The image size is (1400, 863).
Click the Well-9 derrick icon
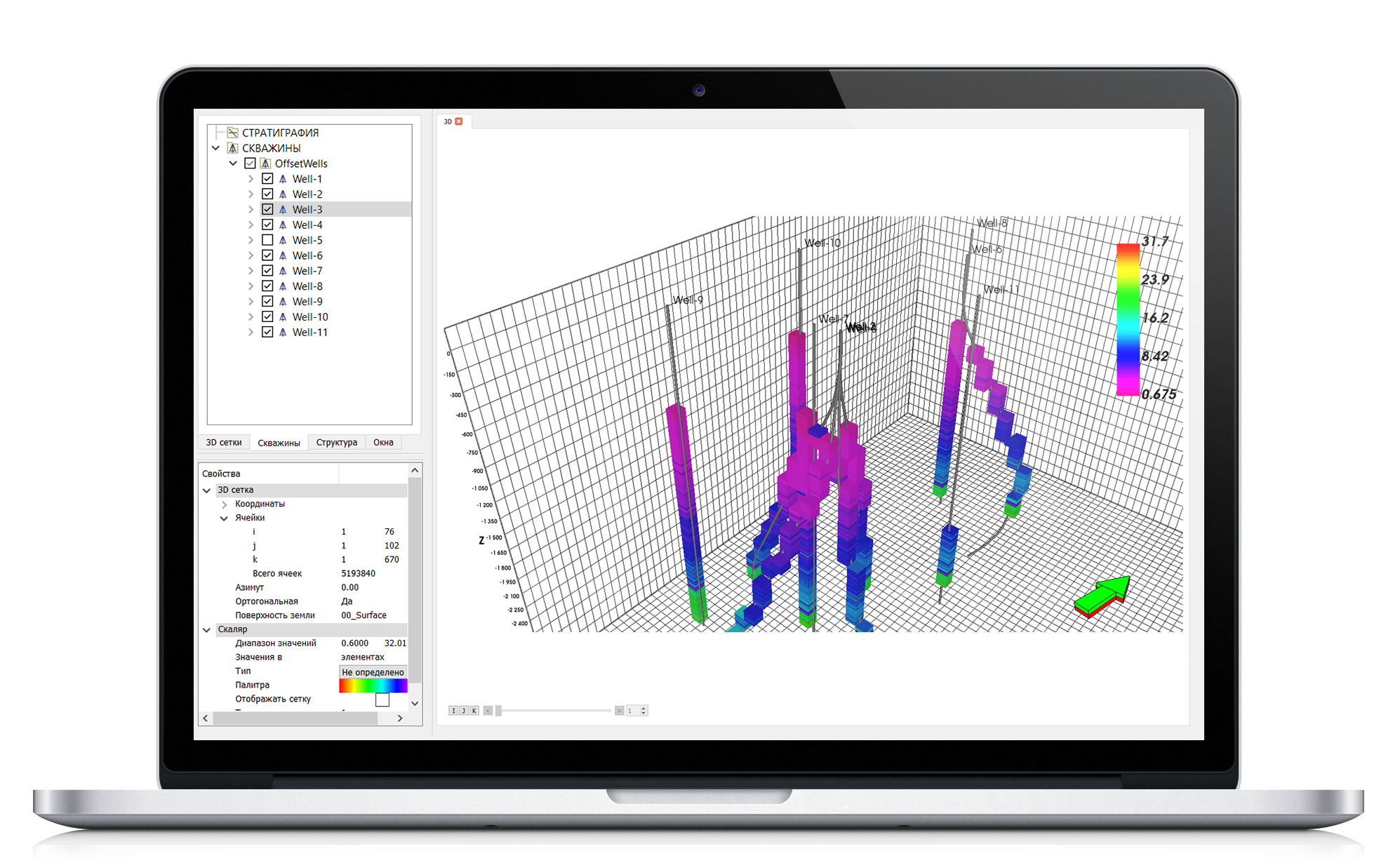coord(283,302)
